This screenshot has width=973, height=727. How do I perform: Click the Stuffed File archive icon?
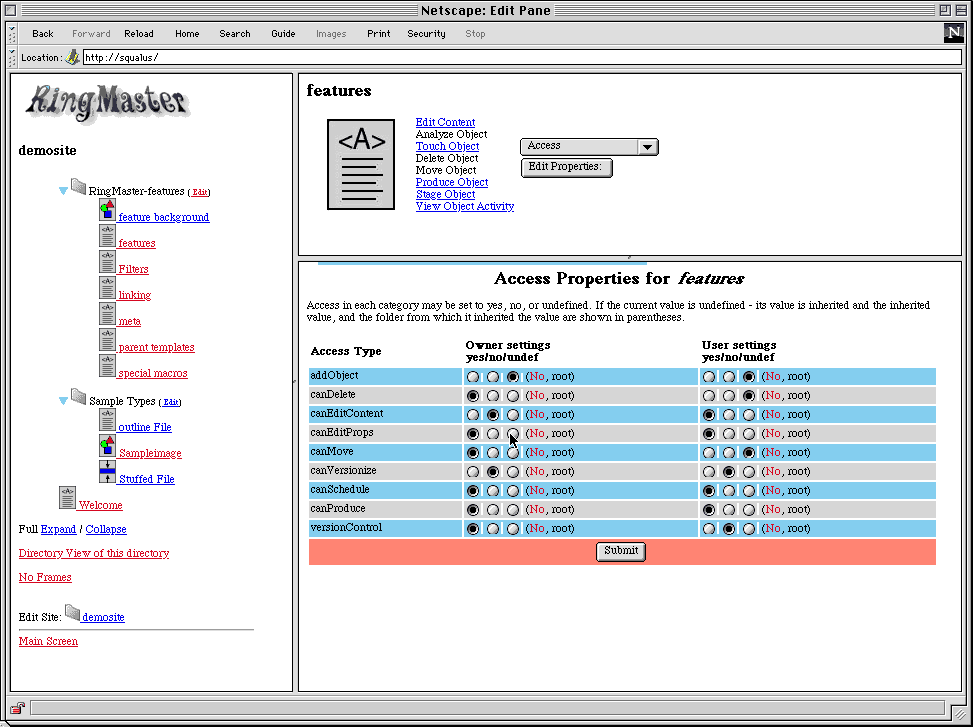pyautogui.click(x=107, y=472)
